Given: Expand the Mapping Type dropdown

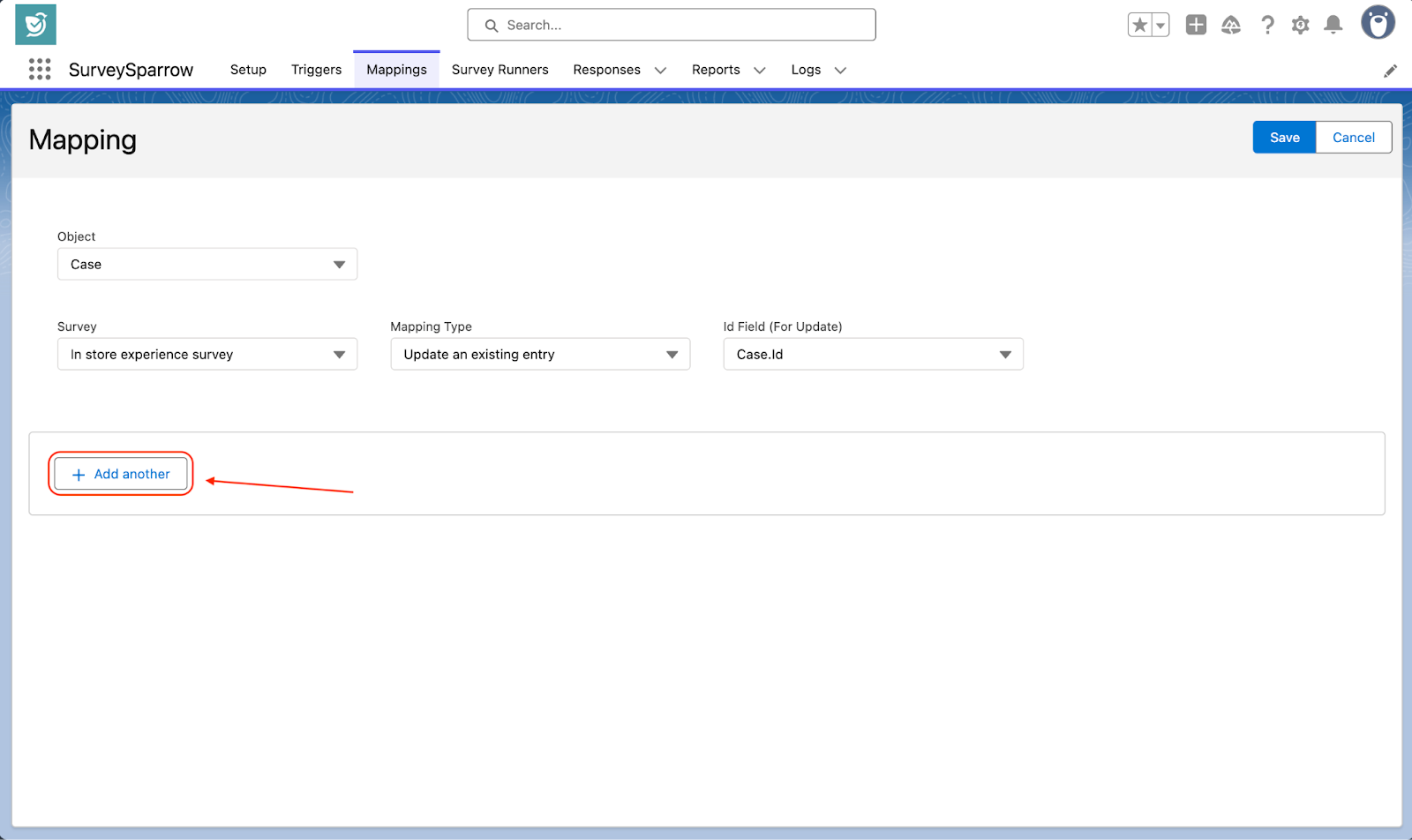Looking at the screenshot, I should point(540,355).
